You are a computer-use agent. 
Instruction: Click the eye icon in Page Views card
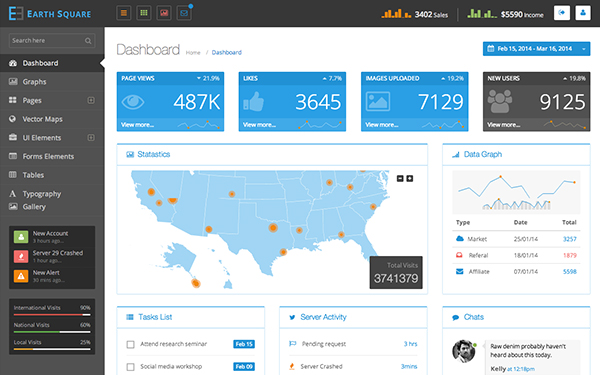[x=133, y=102]
